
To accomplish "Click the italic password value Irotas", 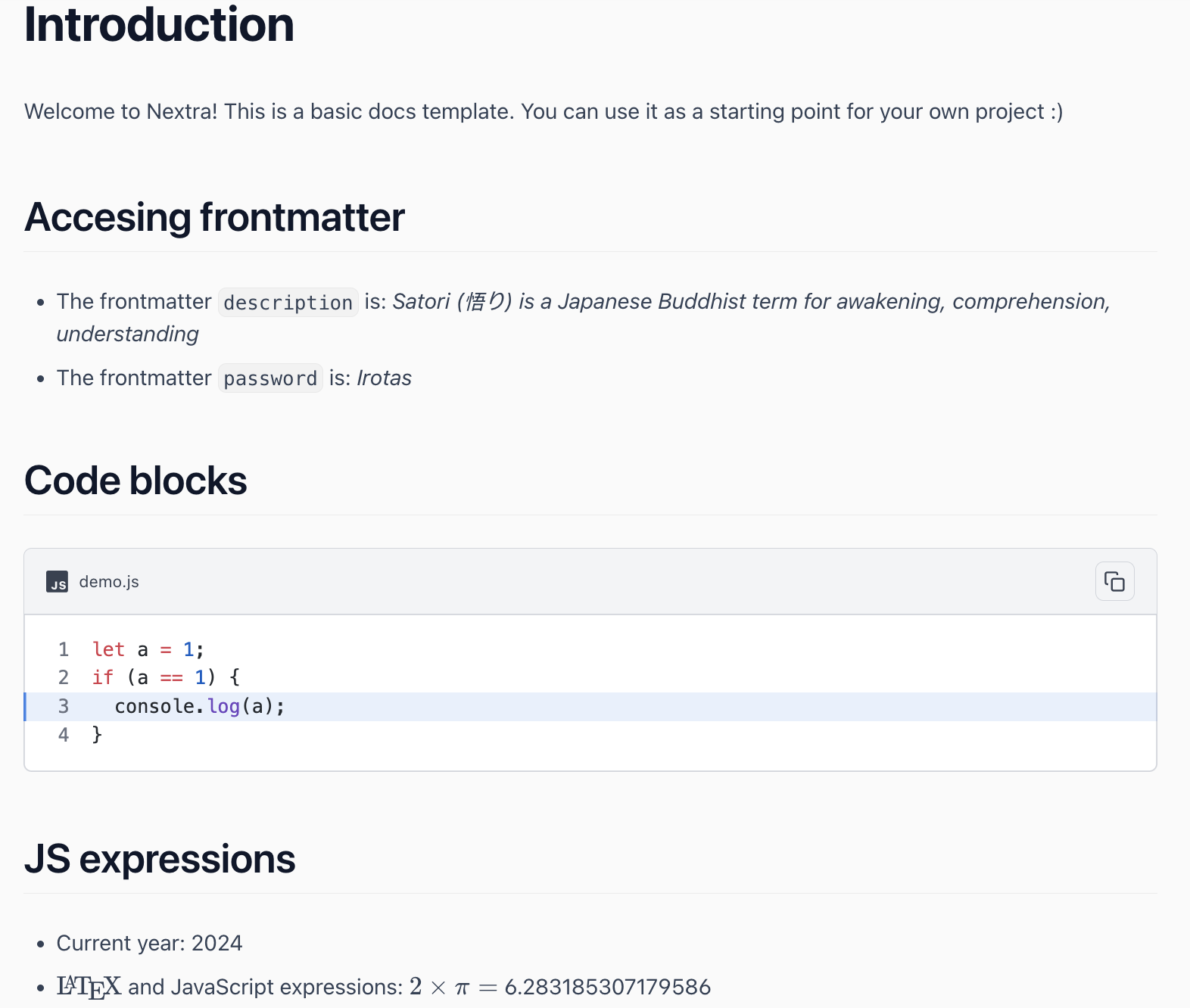I will 385,378.
